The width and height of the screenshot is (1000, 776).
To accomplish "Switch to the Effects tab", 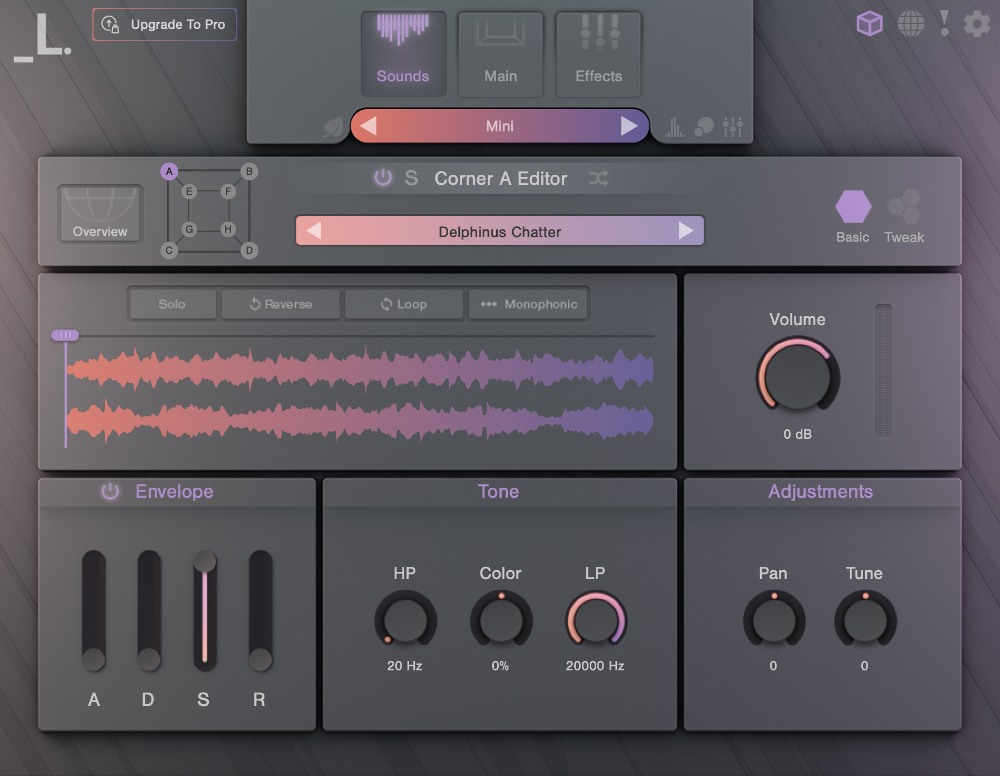I will click(597, 54).
